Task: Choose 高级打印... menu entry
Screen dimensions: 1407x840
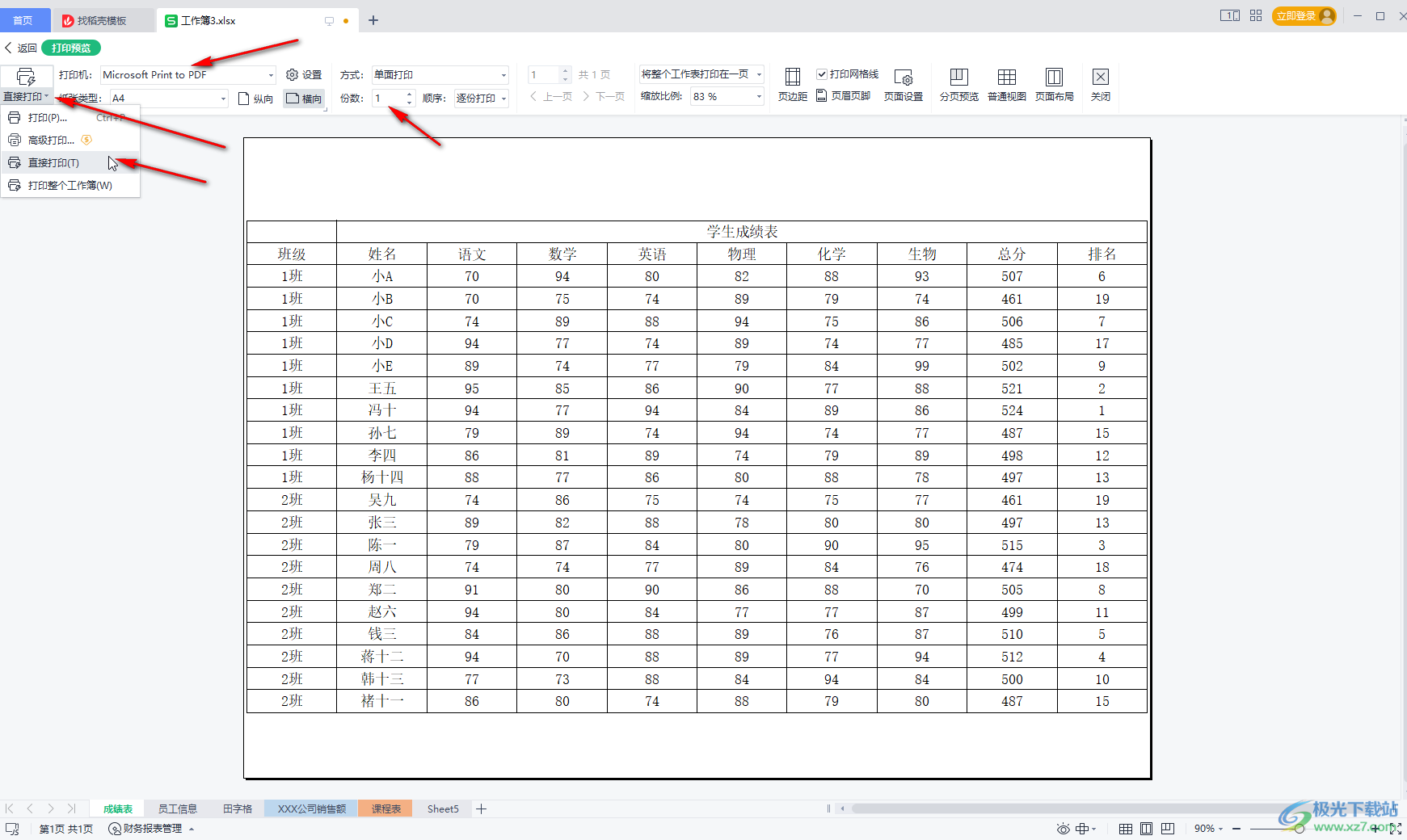Action: 70,141
